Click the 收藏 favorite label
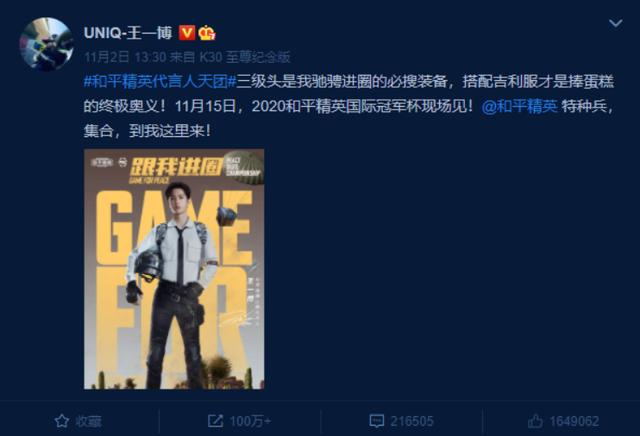 [x=88, y=421]
